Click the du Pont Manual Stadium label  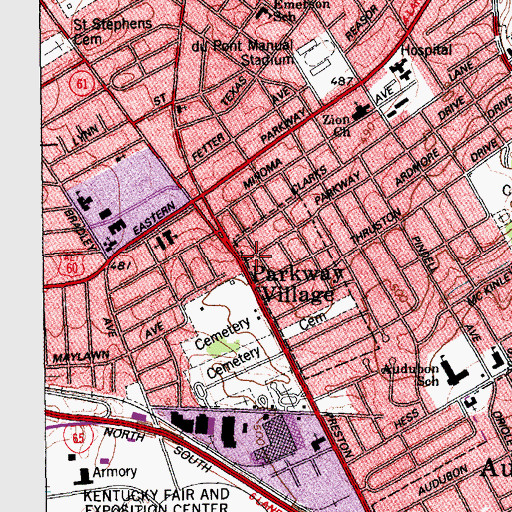243,53
